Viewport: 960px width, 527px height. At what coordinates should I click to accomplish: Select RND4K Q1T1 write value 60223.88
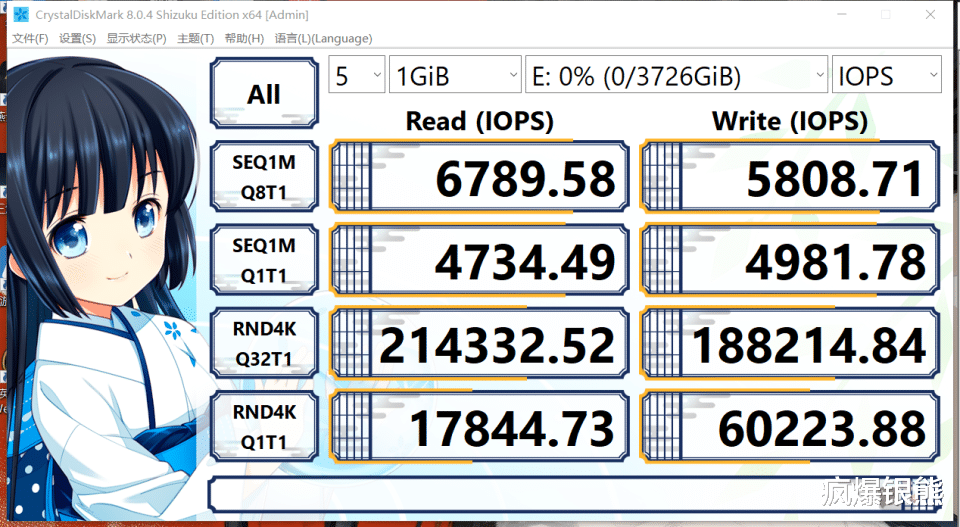point(790,427)
